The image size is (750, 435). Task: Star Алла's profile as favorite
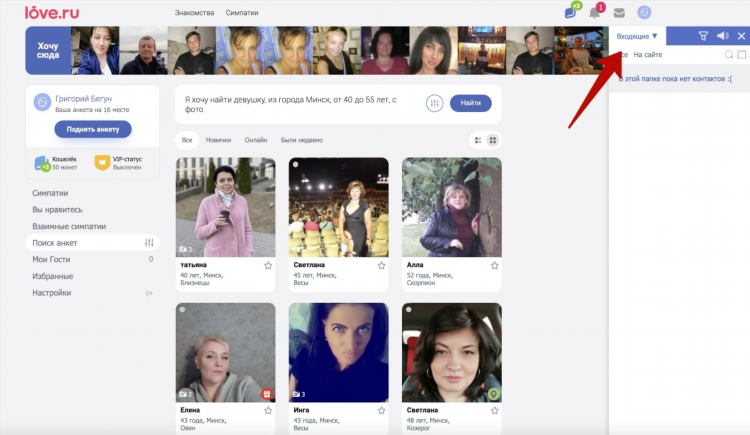495,266
